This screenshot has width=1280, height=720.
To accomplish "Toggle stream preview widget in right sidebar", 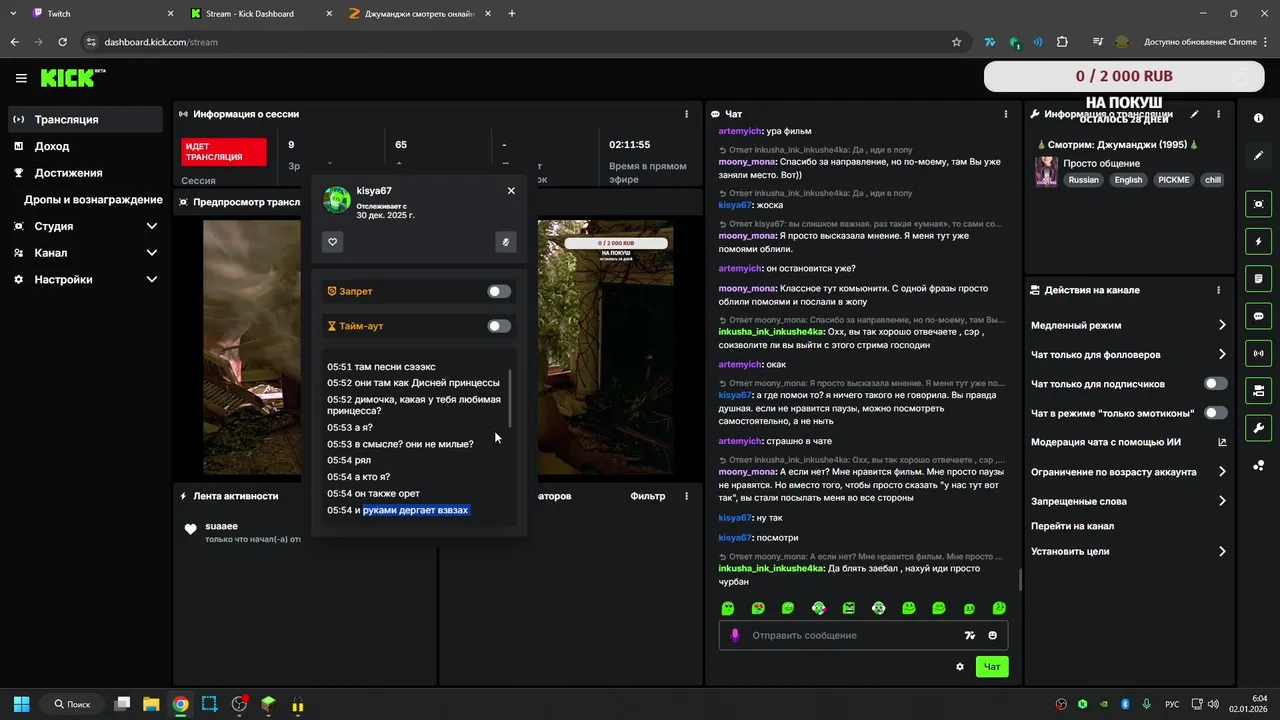I will point(1258,204).
